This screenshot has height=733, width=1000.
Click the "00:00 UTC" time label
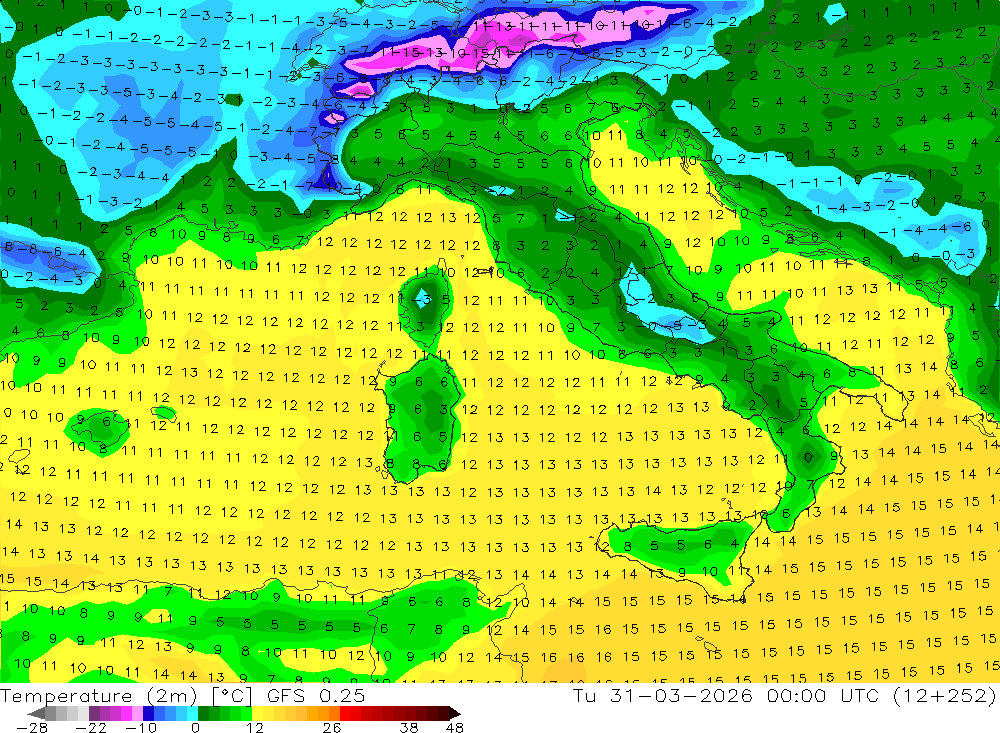pyautogui.click(x=823, y=695)
